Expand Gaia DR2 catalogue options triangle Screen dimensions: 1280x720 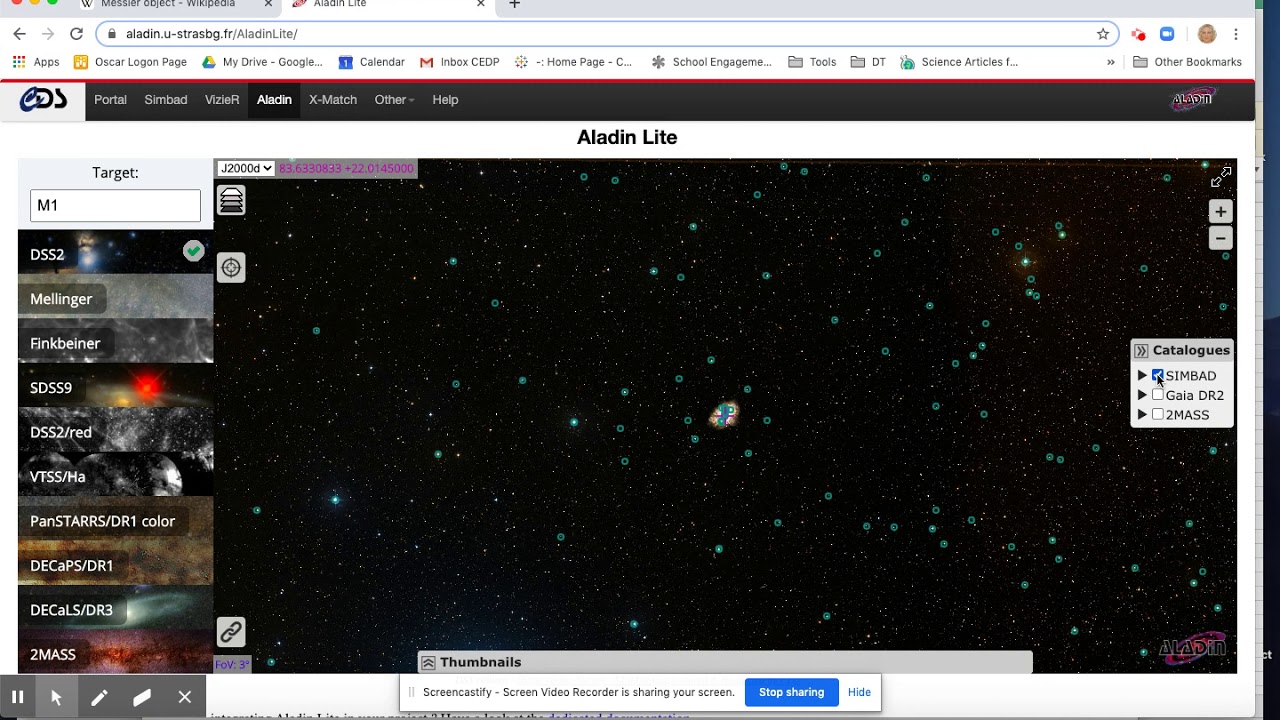coord(1142,395)
